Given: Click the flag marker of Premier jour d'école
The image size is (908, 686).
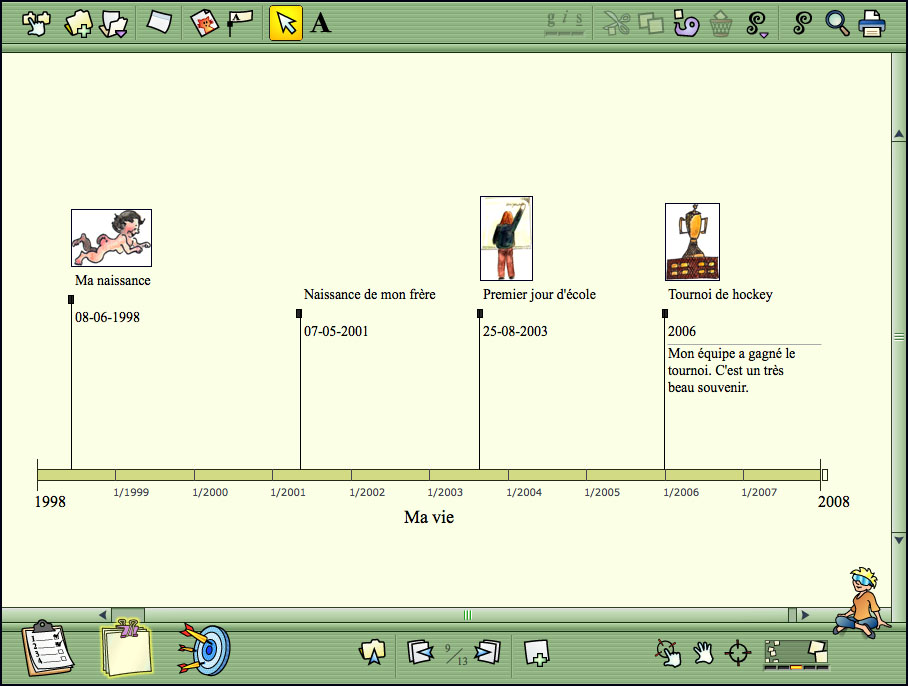Looking at the screenshot, I should click(479, 313).
